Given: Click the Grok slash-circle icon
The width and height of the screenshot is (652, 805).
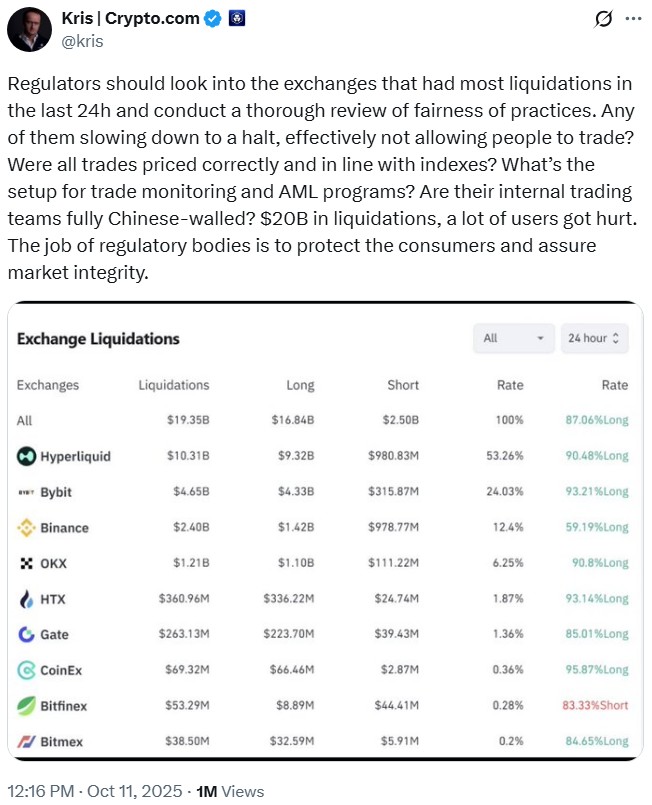Looking at the screenshot, I should (x=603, y=19).
